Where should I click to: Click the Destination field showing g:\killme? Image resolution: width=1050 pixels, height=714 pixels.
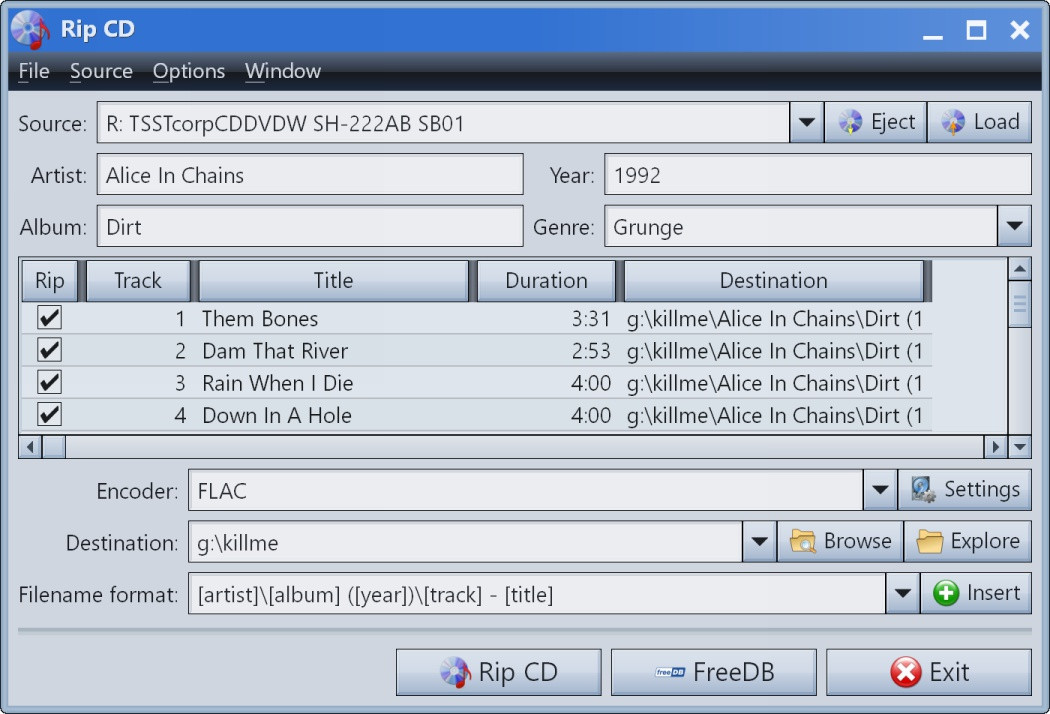[x=465, y=542]
